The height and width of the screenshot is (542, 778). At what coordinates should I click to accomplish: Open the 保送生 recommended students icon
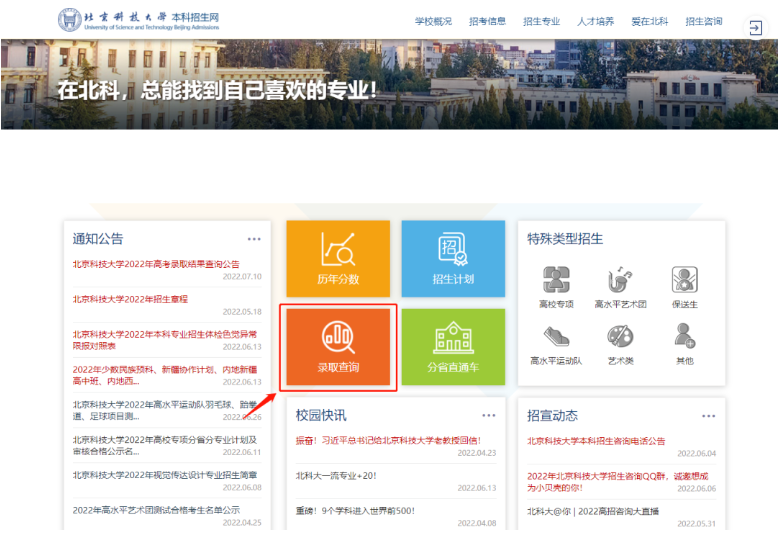coord(685,286)
